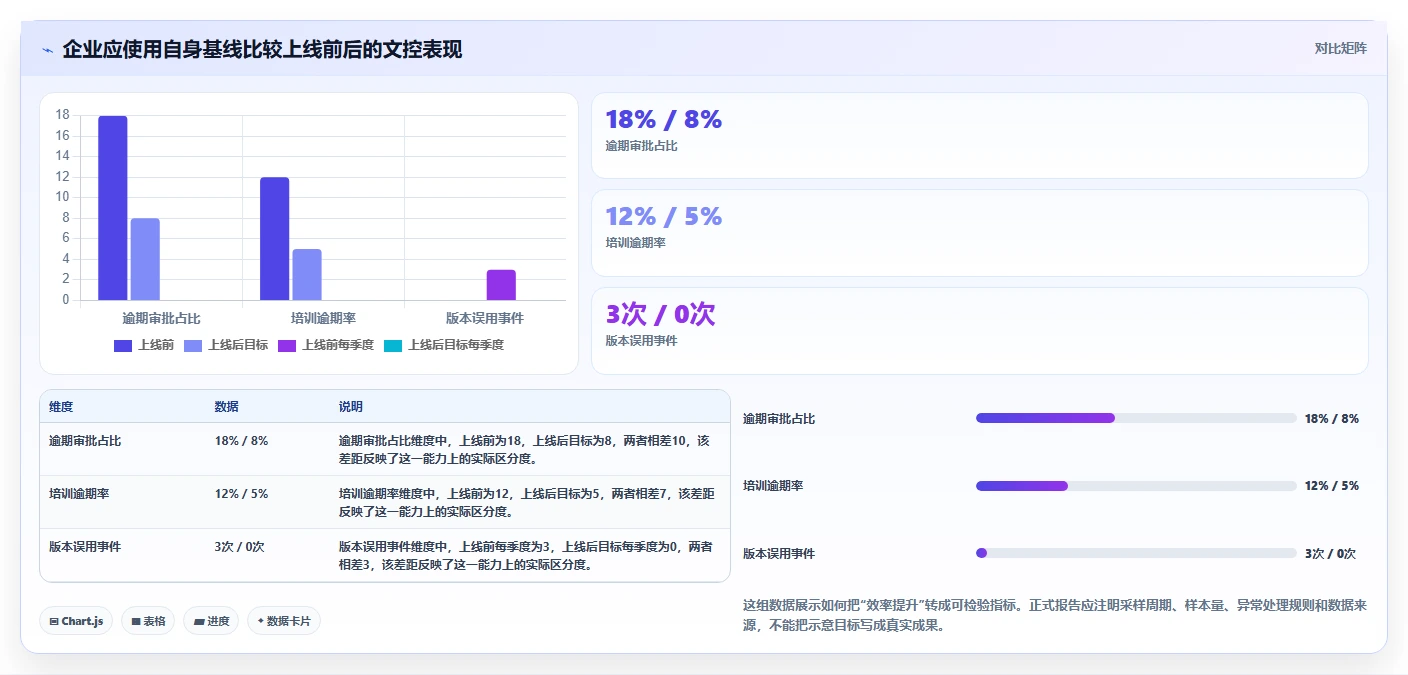Click the 上线后目标 bar for 培训逾期率

point(307,274)
